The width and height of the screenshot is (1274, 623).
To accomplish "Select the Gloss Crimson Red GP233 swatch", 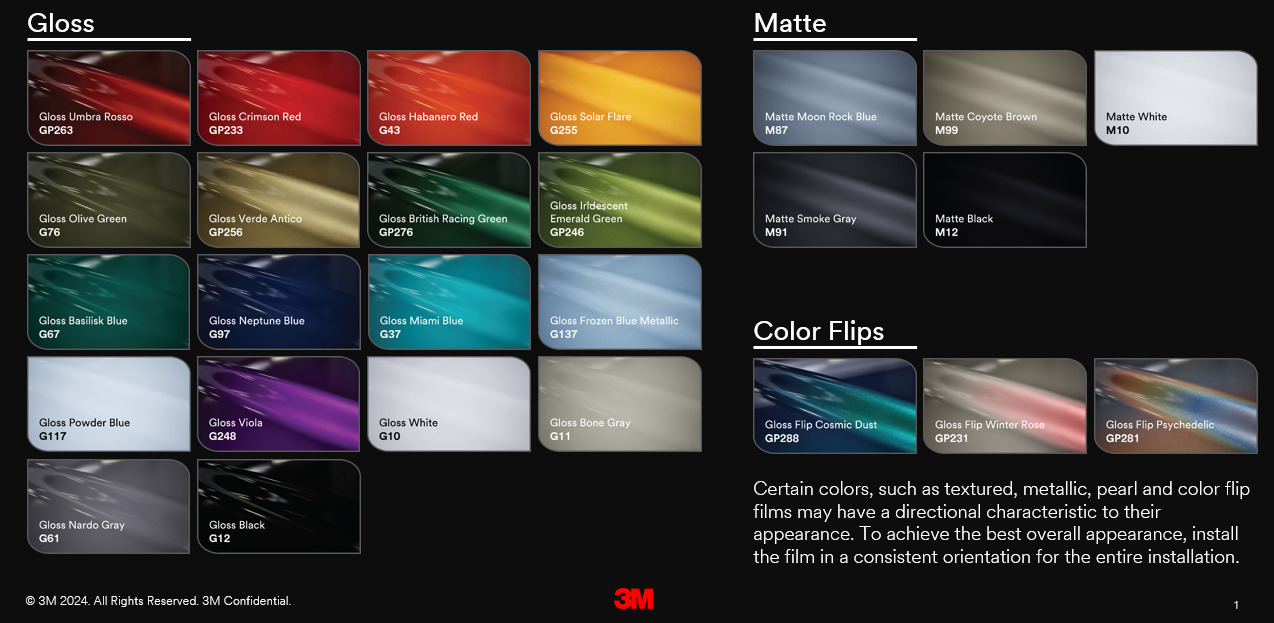I will tap(279, 98).
